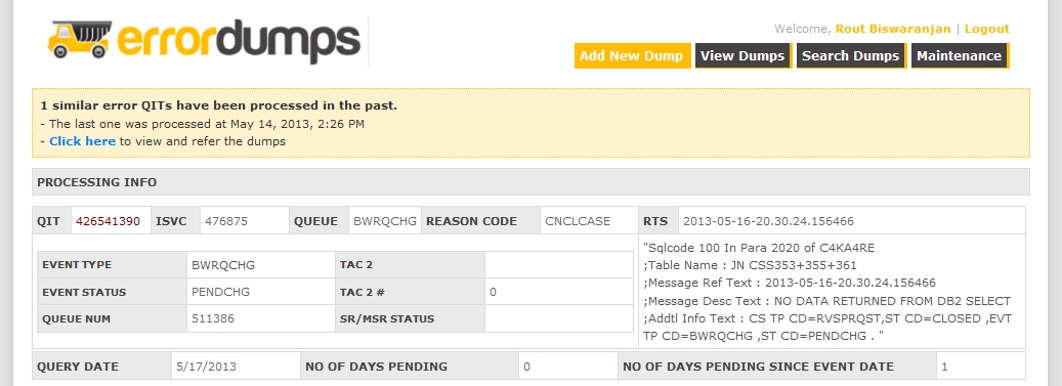Follow the 'Click here' link for similar dumps

83,142
